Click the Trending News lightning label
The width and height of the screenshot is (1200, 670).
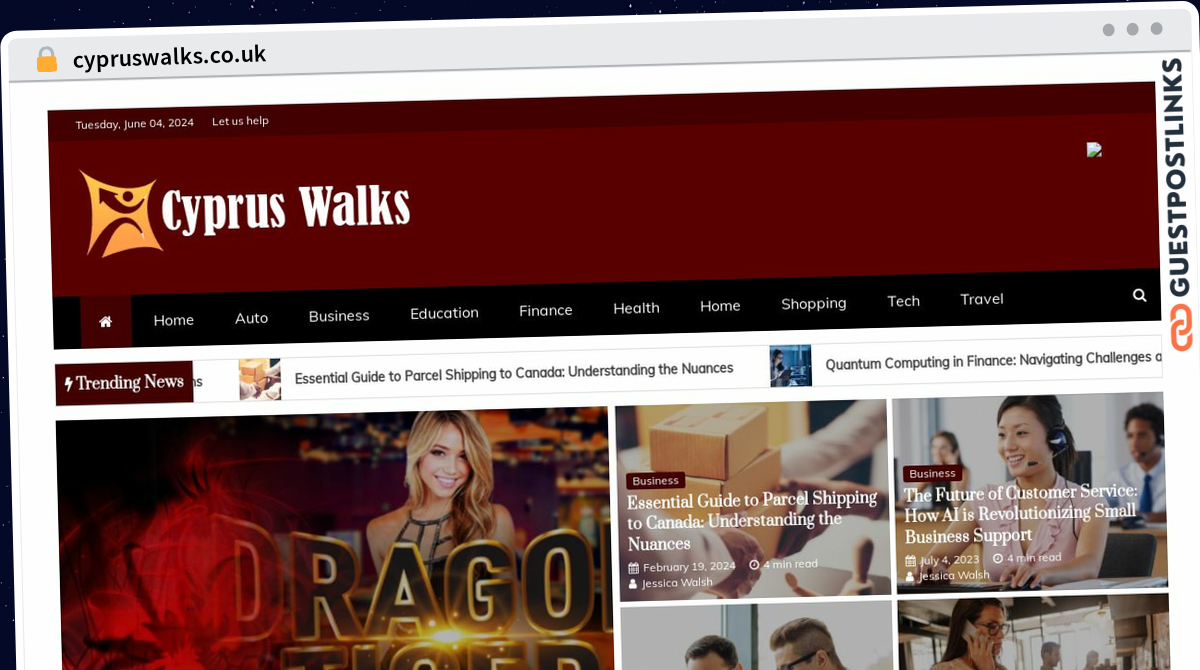(x=124, y=382)
